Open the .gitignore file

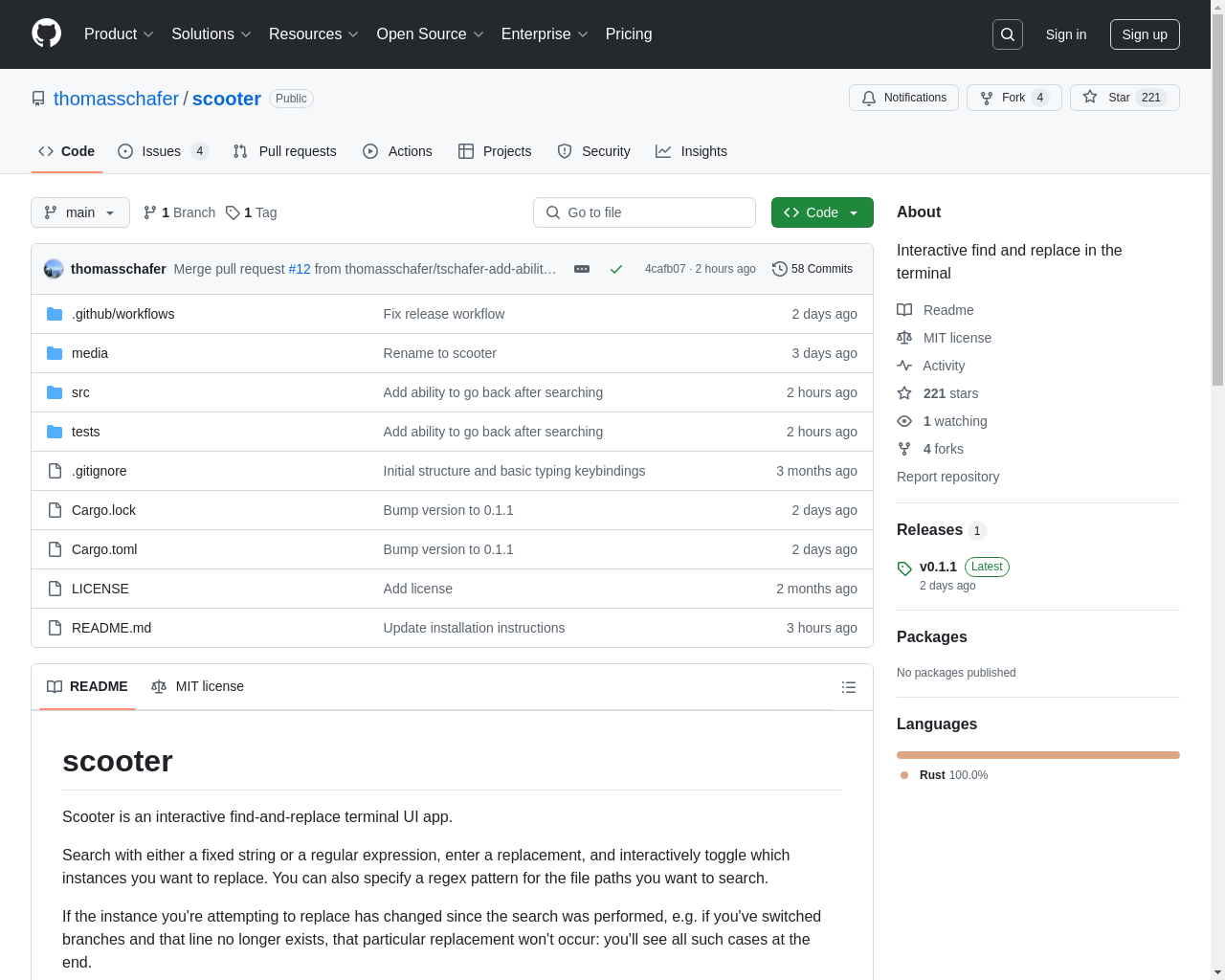coord(99,471)
